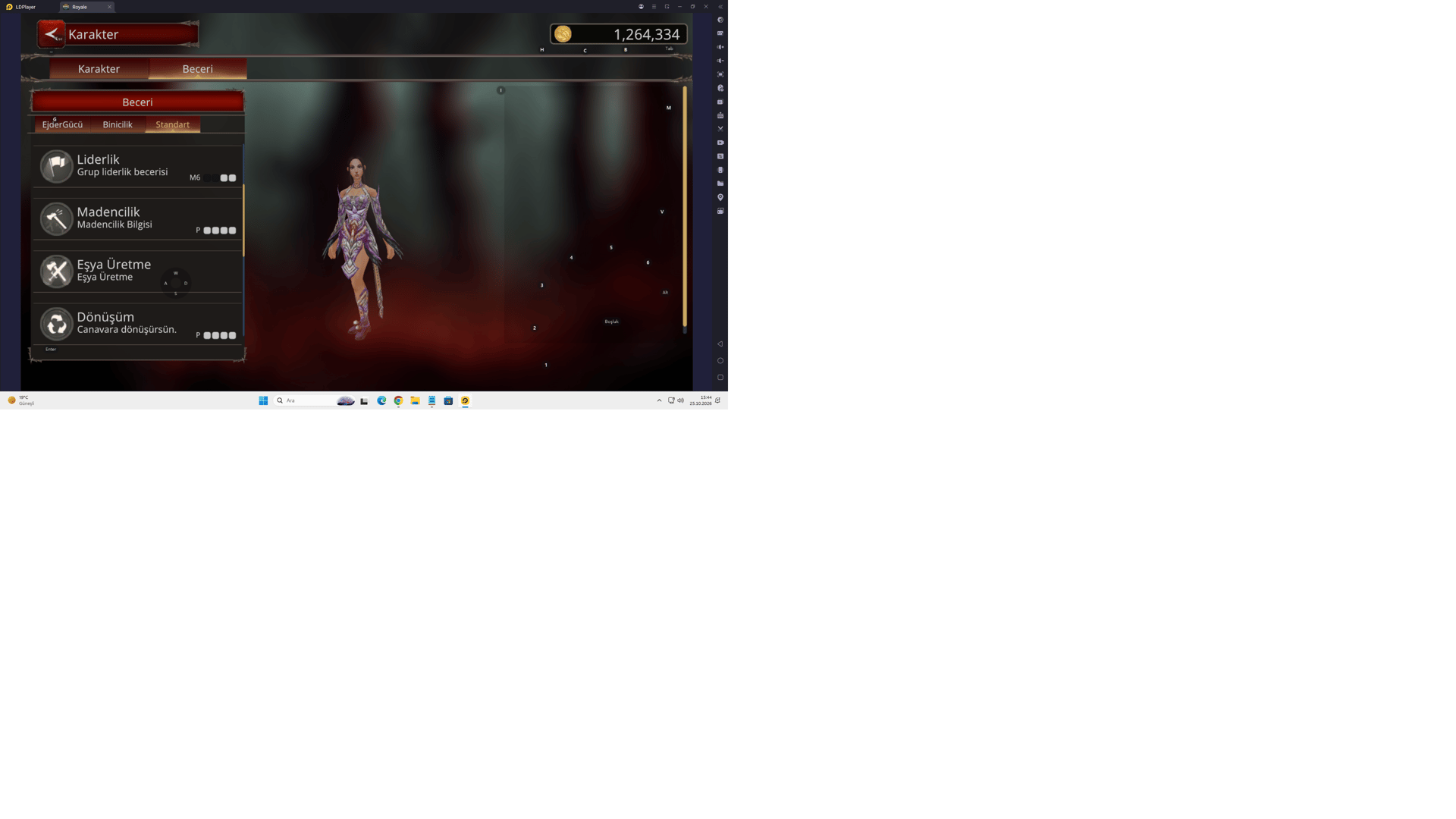Collapse the LDPlayer sidebar with double chevron
This screenshot has width=1456, height=819.
[720, 7]
